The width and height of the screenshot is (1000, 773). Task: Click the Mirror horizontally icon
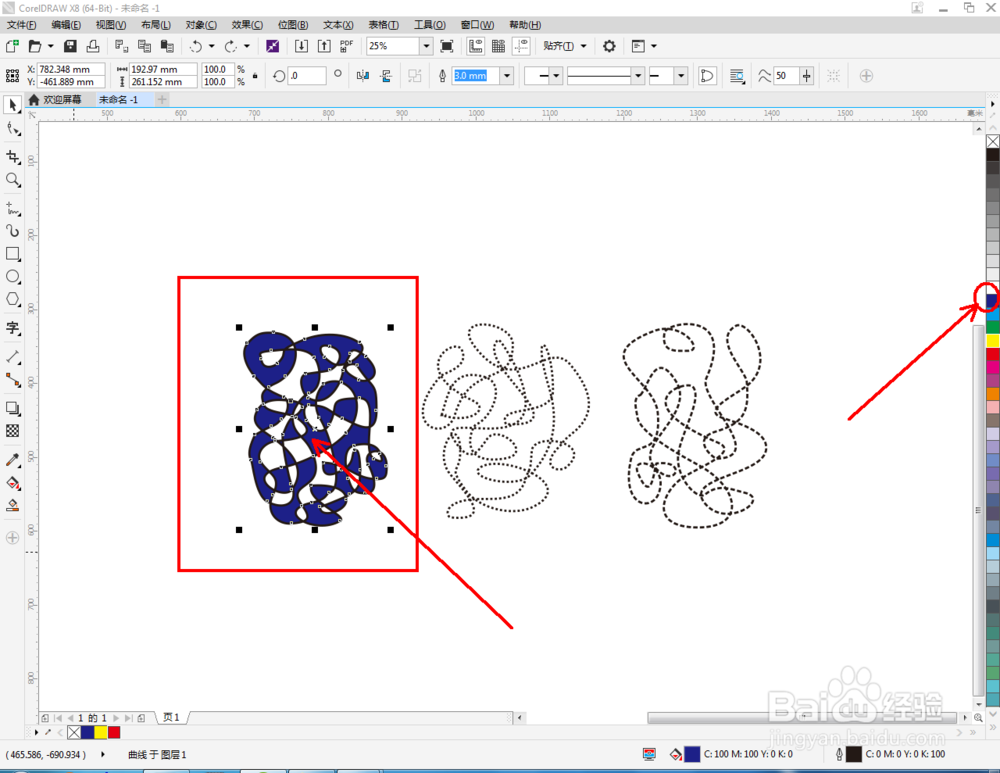[363, 76]
